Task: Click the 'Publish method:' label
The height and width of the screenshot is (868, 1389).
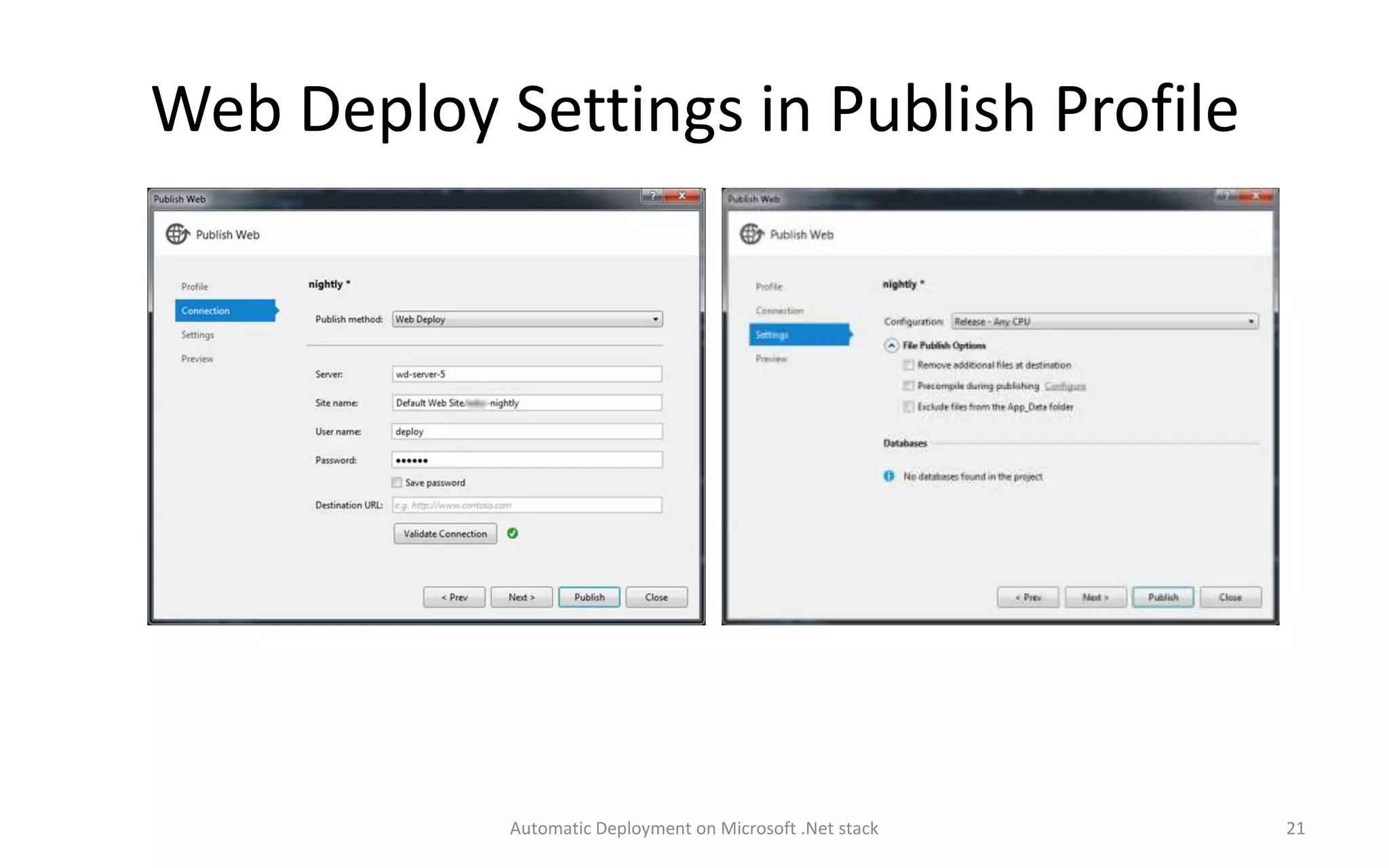Action: [x=349, y=319]
